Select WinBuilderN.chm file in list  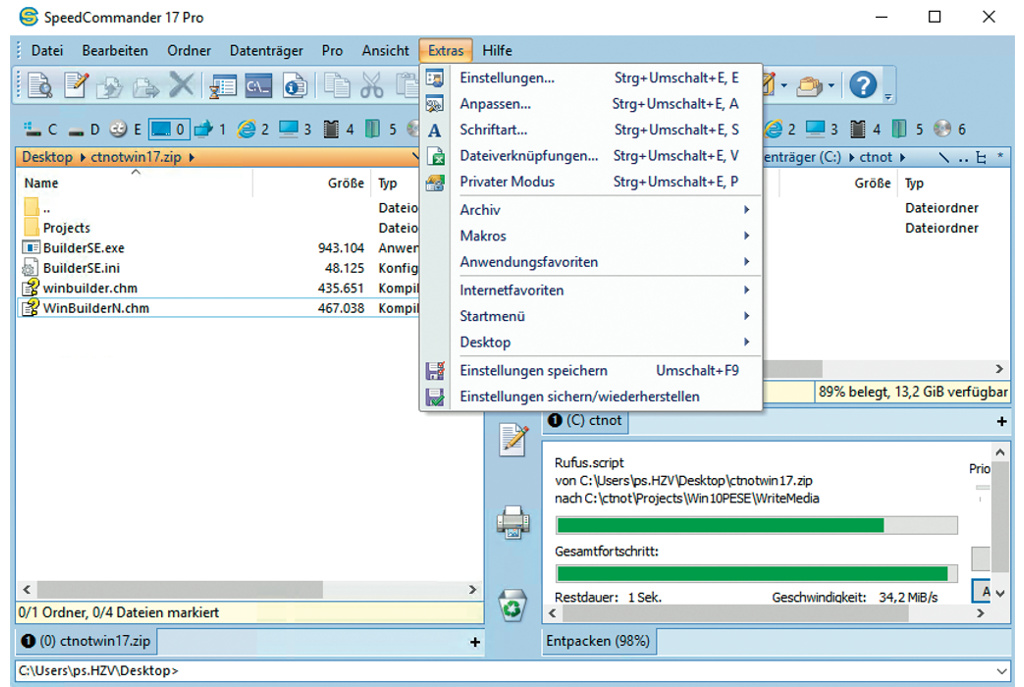[x=96, y=308]
